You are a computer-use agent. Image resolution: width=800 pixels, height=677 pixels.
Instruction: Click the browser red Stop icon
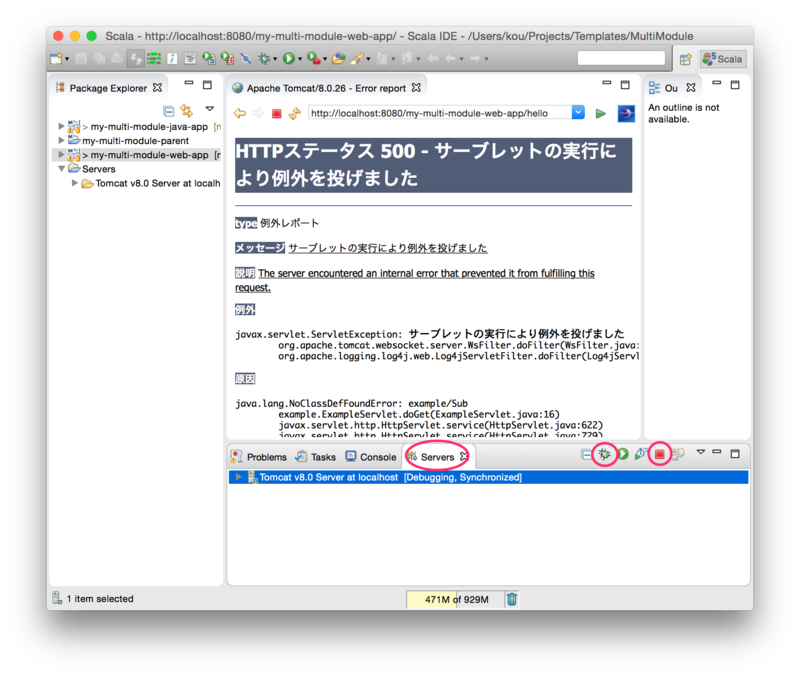pyautogui.click(x=277, y=113)
